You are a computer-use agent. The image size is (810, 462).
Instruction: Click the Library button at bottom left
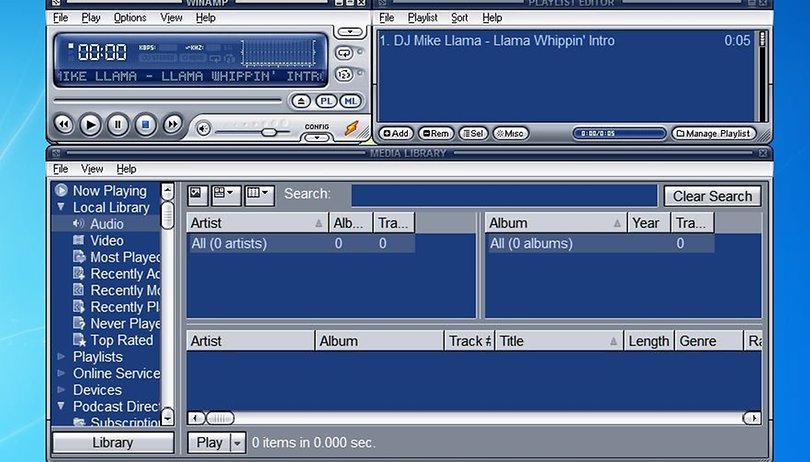113,443
